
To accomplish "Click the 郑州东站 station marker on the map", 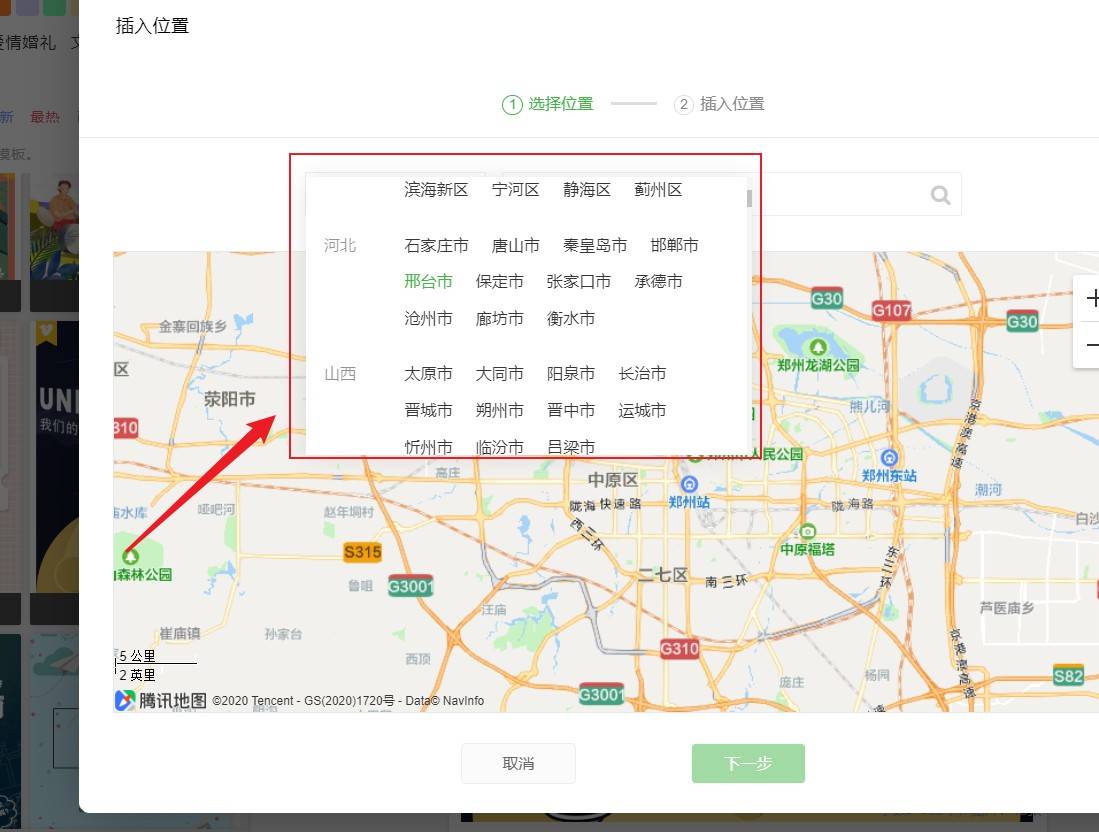I will [x=889, y=458].
